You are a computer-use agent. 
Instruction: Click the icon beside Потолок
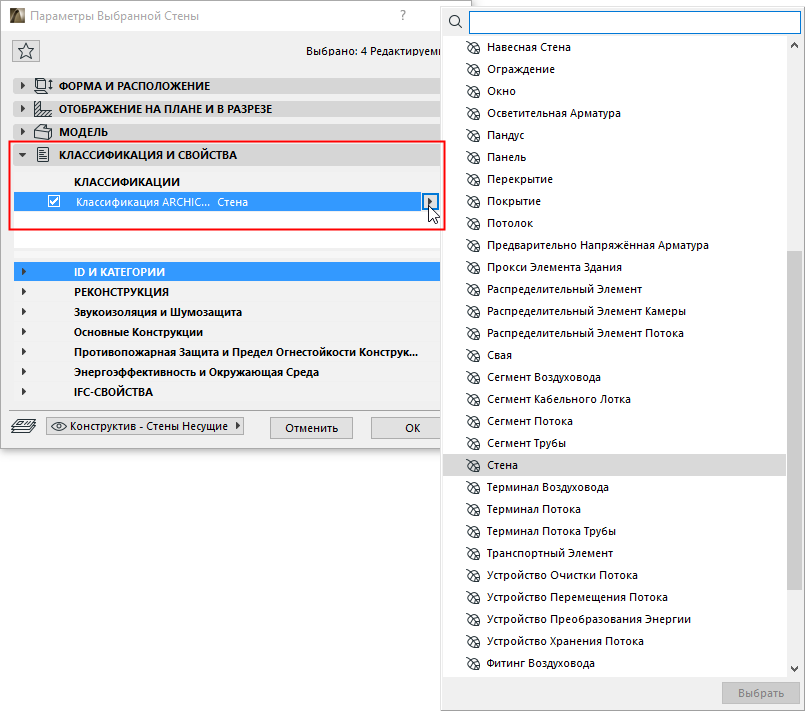473,223
